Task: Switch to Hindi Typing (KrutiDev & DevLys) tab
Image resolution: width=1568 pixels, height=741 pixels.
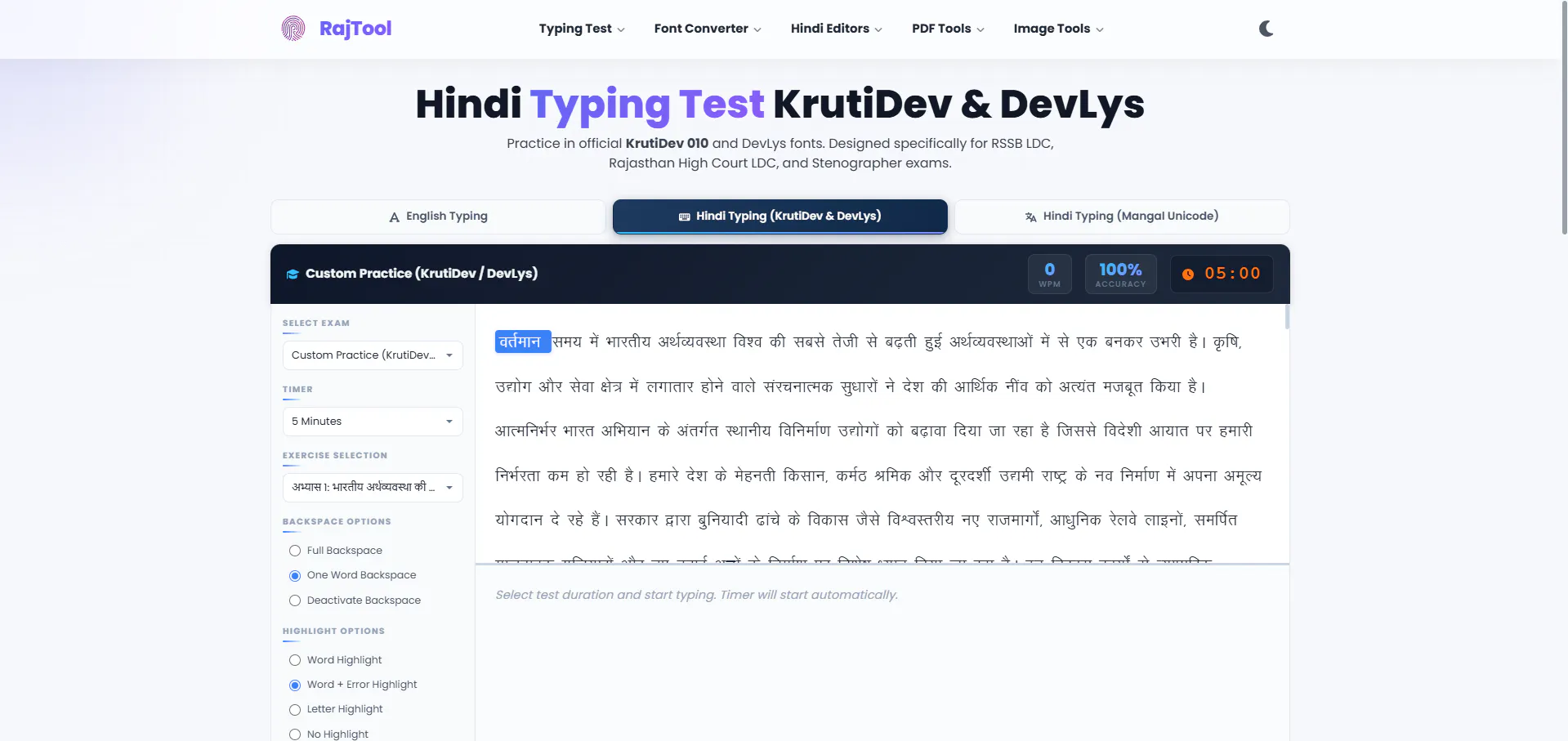Action: [x=780, y=216]
